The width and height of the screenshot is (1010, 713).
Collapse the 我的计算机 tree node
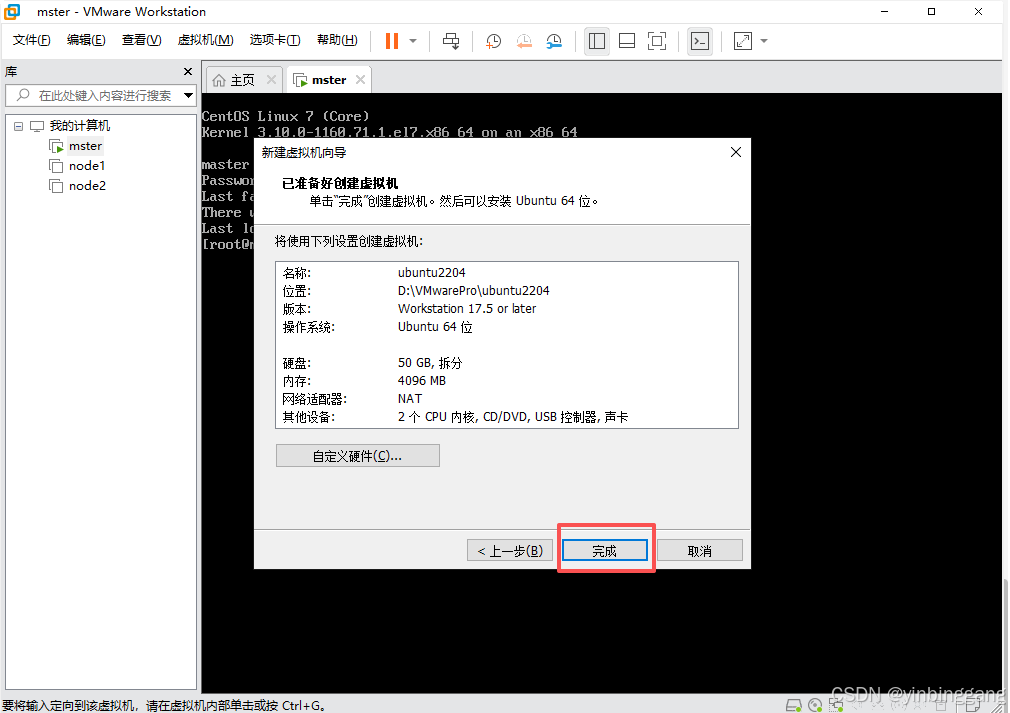tap(19, 126)
